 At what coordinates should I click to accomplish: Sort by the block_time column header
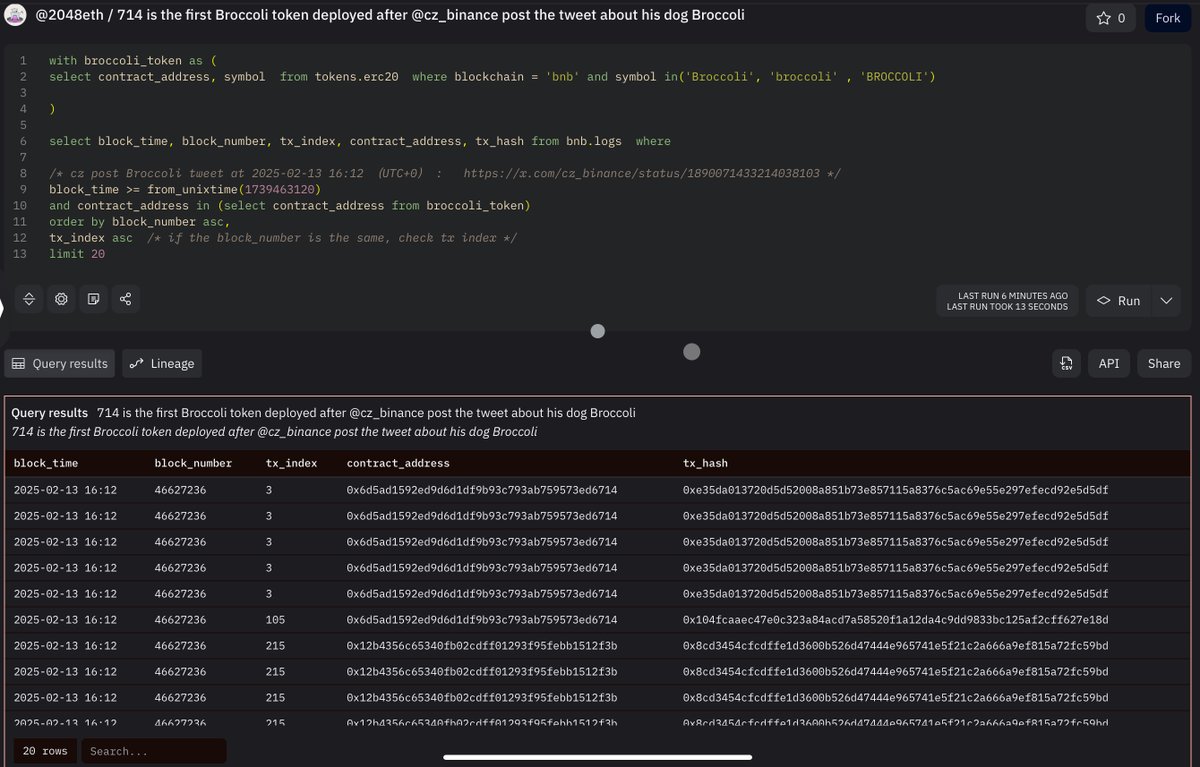(x=46, y=463)
